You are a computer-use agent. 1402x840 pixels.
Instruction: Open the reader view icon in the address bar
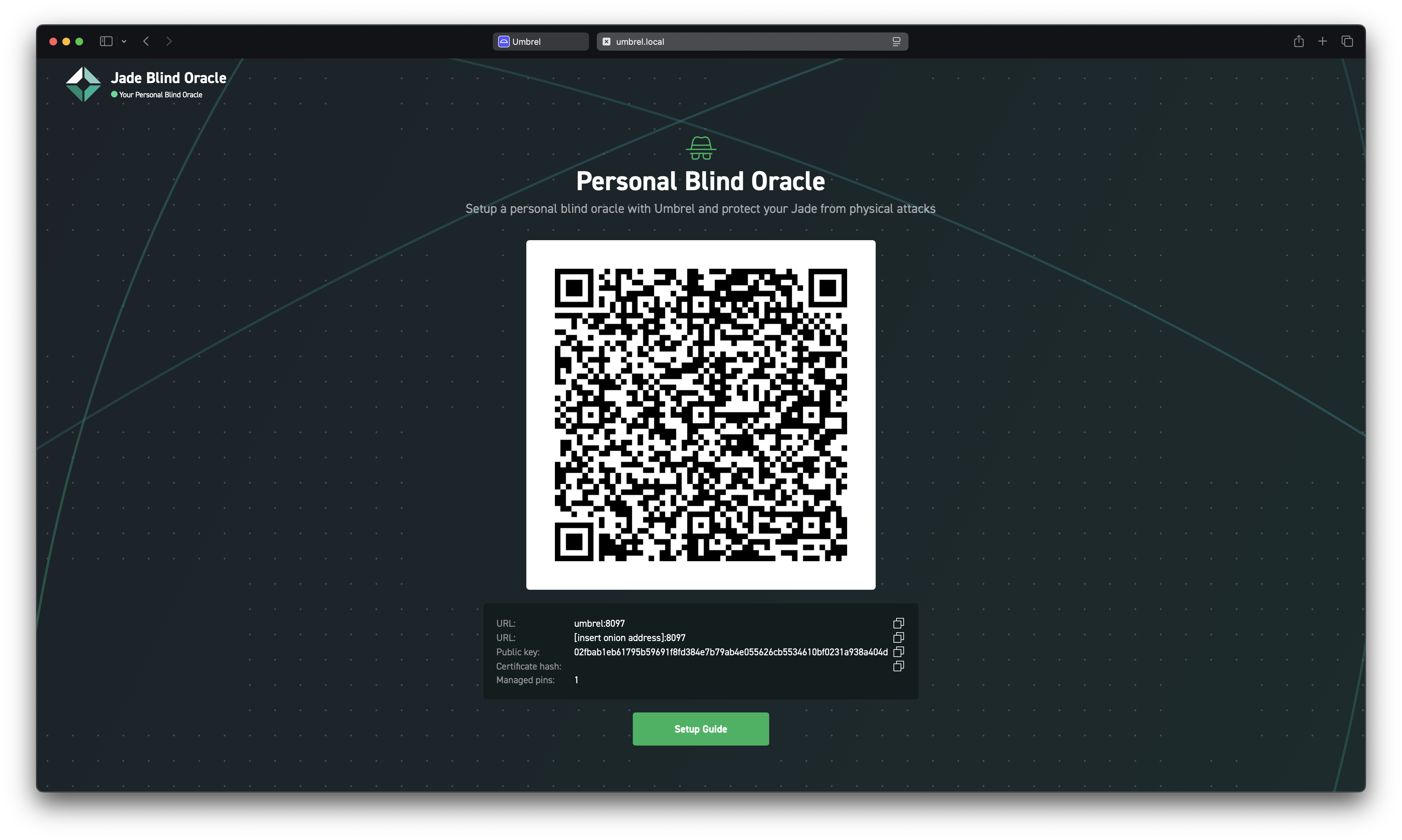click(896, 41)
